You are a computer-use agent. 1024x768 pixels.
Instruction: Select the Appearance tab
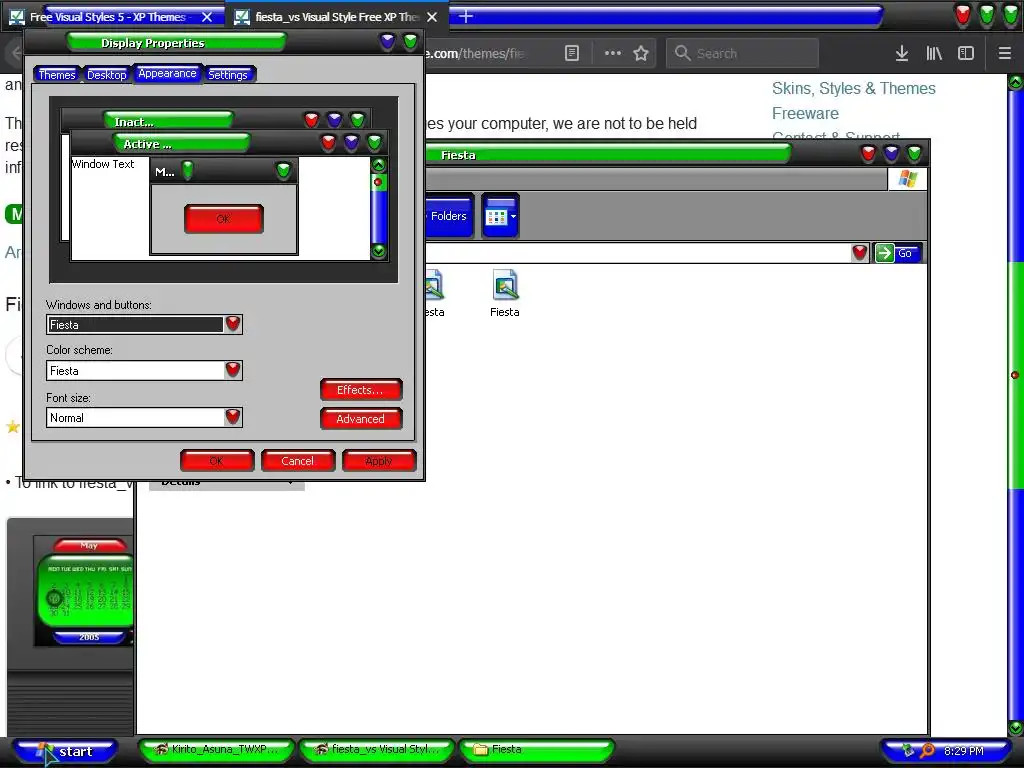point(167,73)
